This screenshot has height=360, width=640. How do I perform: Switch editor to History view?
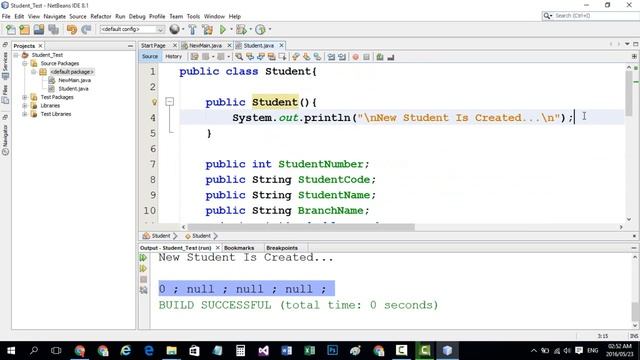coord(173,57)
